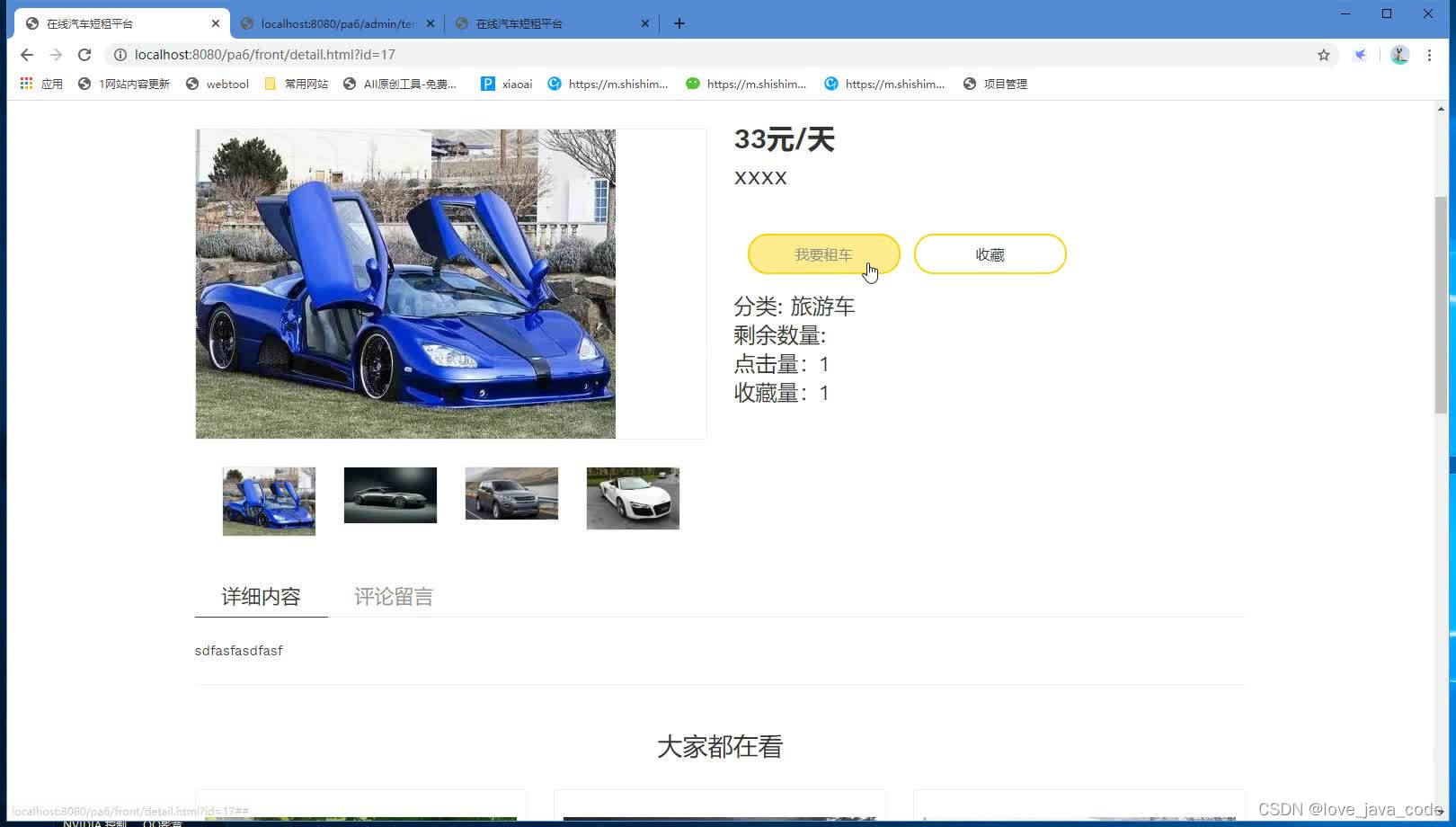Click the 33元/天 price text

(785, 139)
